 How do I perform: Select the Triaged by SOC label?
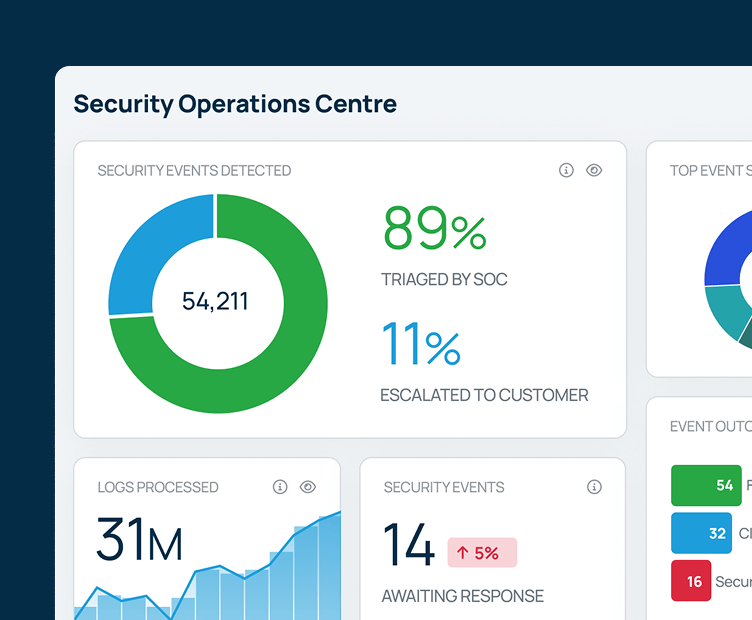pos(444,280)
